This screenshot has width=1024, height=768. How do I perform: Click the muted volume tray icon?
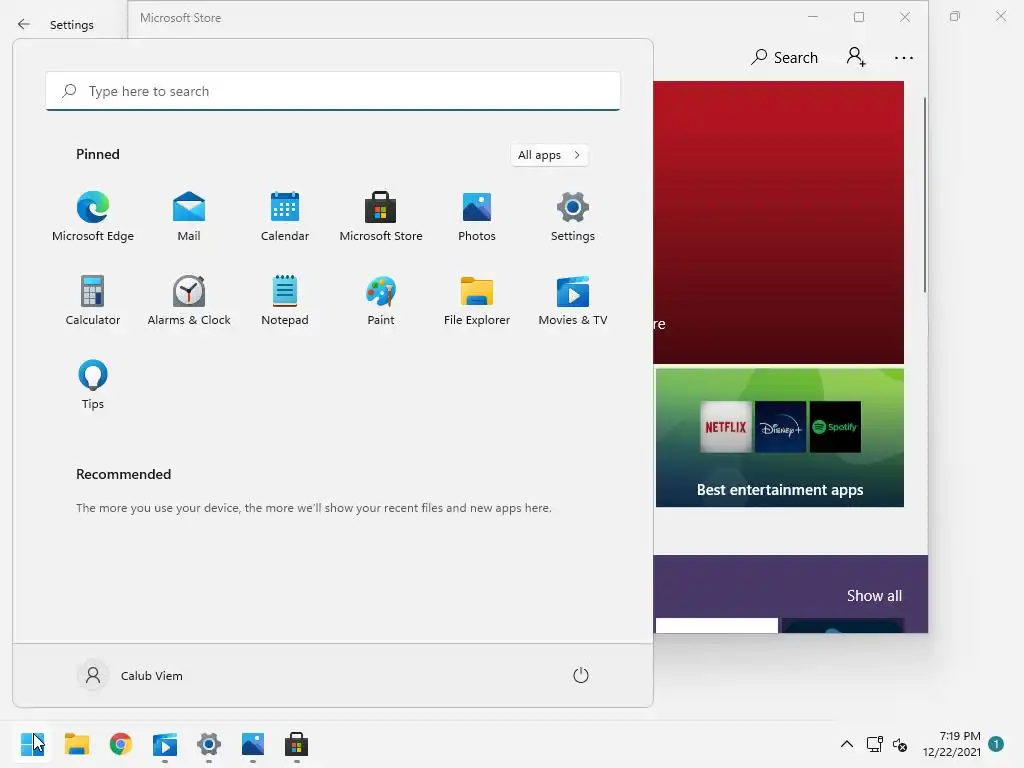tap(900, 744)
